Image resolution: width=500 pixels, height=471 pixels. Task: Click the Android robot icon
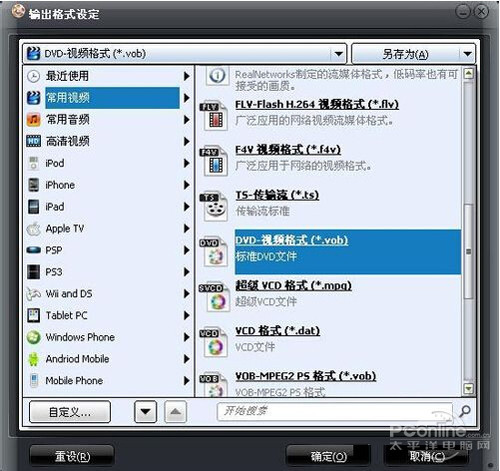point(33,359)
